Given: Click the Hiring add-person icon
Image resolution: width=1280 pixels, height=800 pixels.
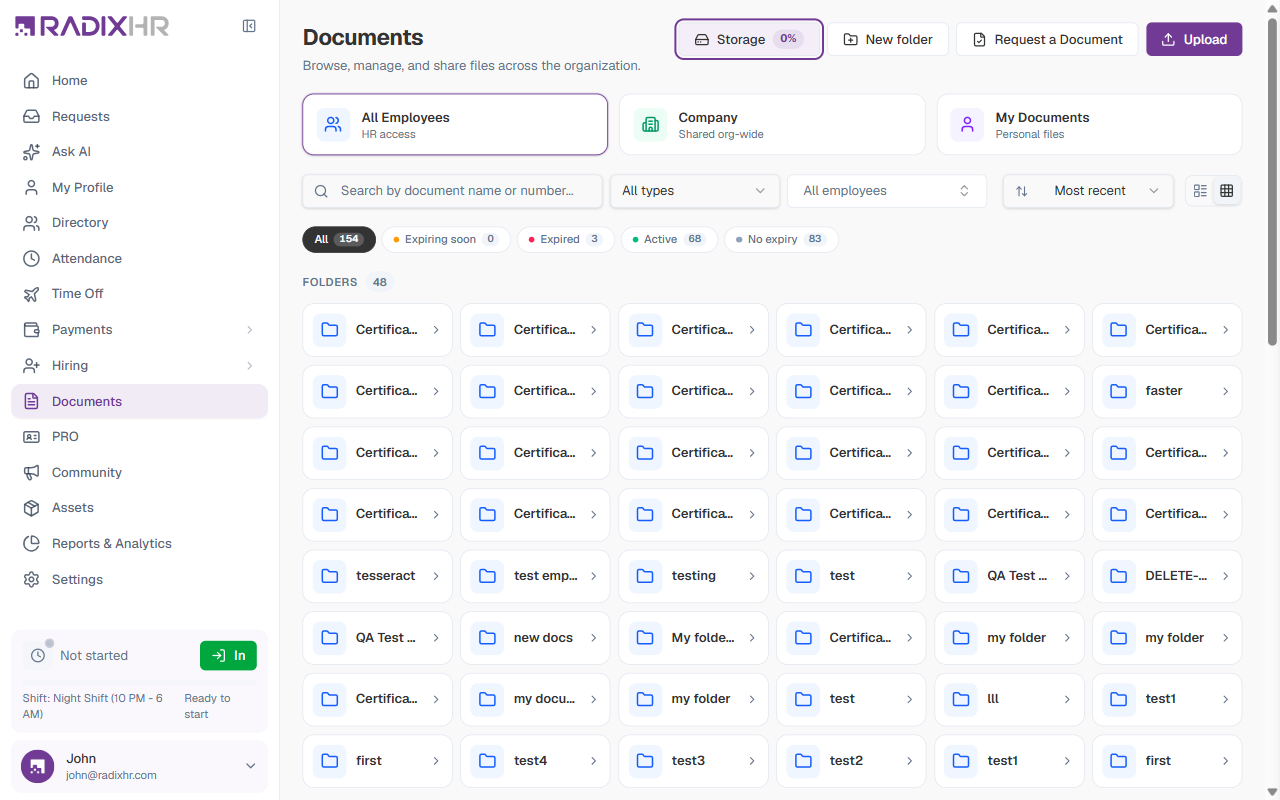Looking at the screenshot, I should pyautogui.click(x=32, y=366).
